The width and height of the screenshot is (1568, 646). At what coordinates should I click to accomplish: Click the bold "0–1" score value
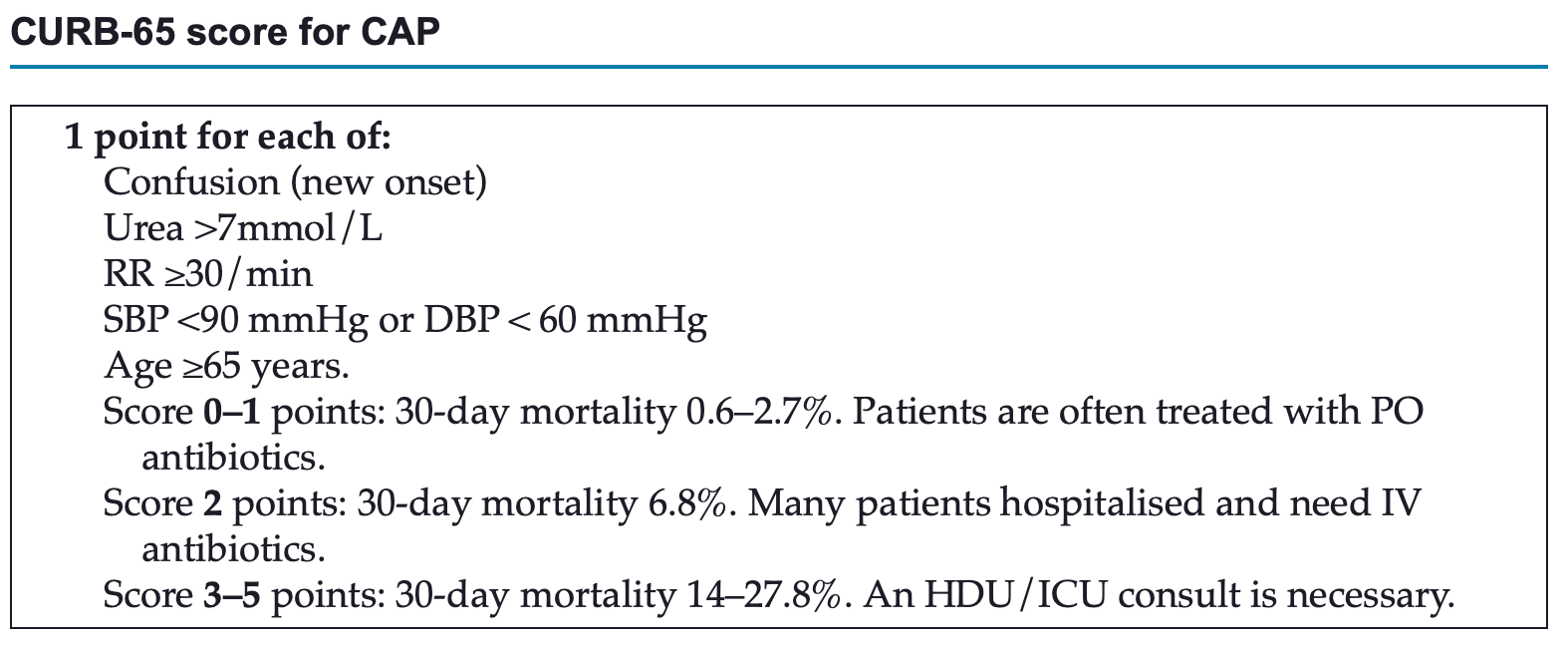pyautogui.click(x=233, y=412)
